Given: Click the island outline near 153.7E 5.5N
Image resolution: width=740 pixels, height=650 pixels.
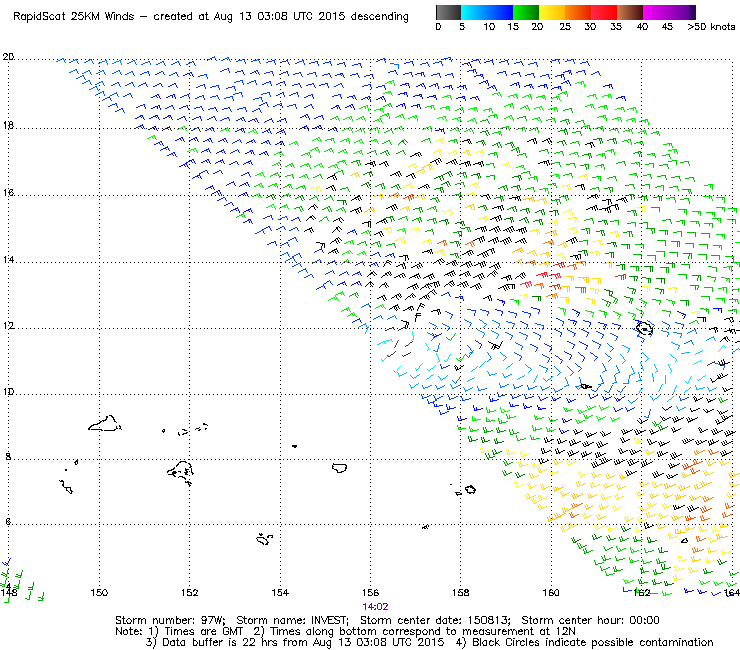Looking at the screenshot, I should [264, 539].
